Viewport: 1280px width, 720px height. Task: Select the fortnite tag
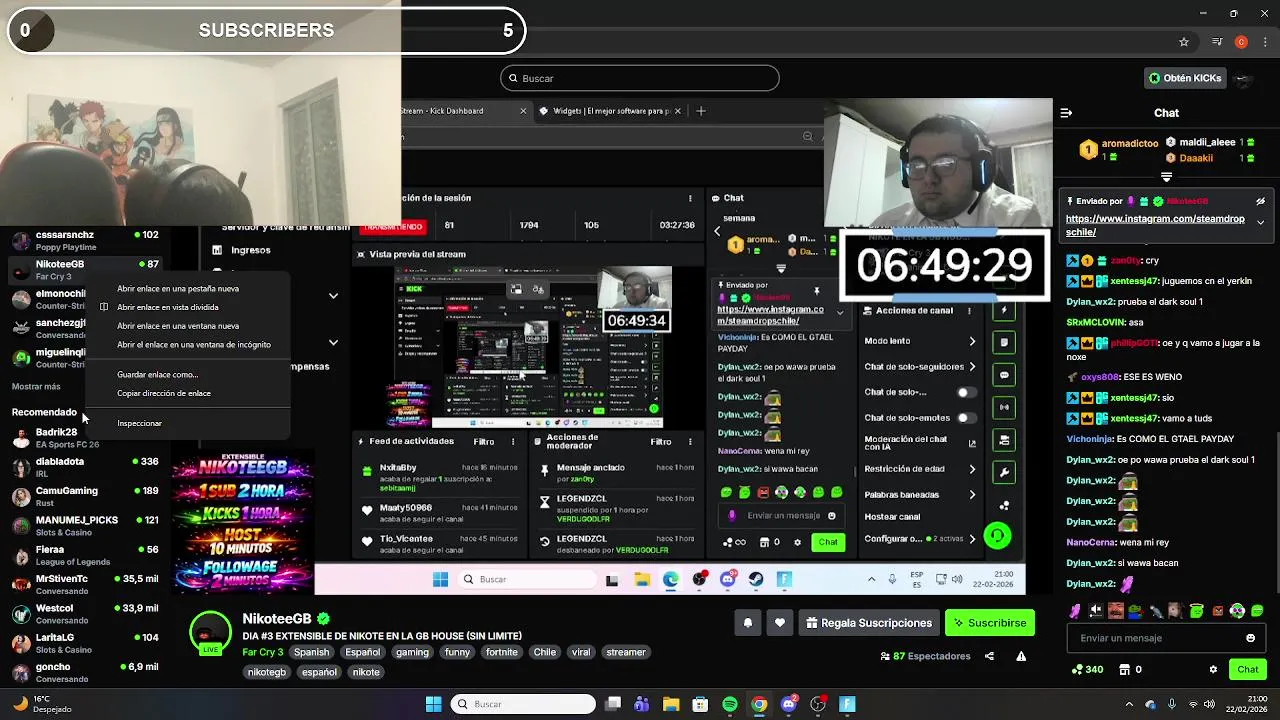502,652
